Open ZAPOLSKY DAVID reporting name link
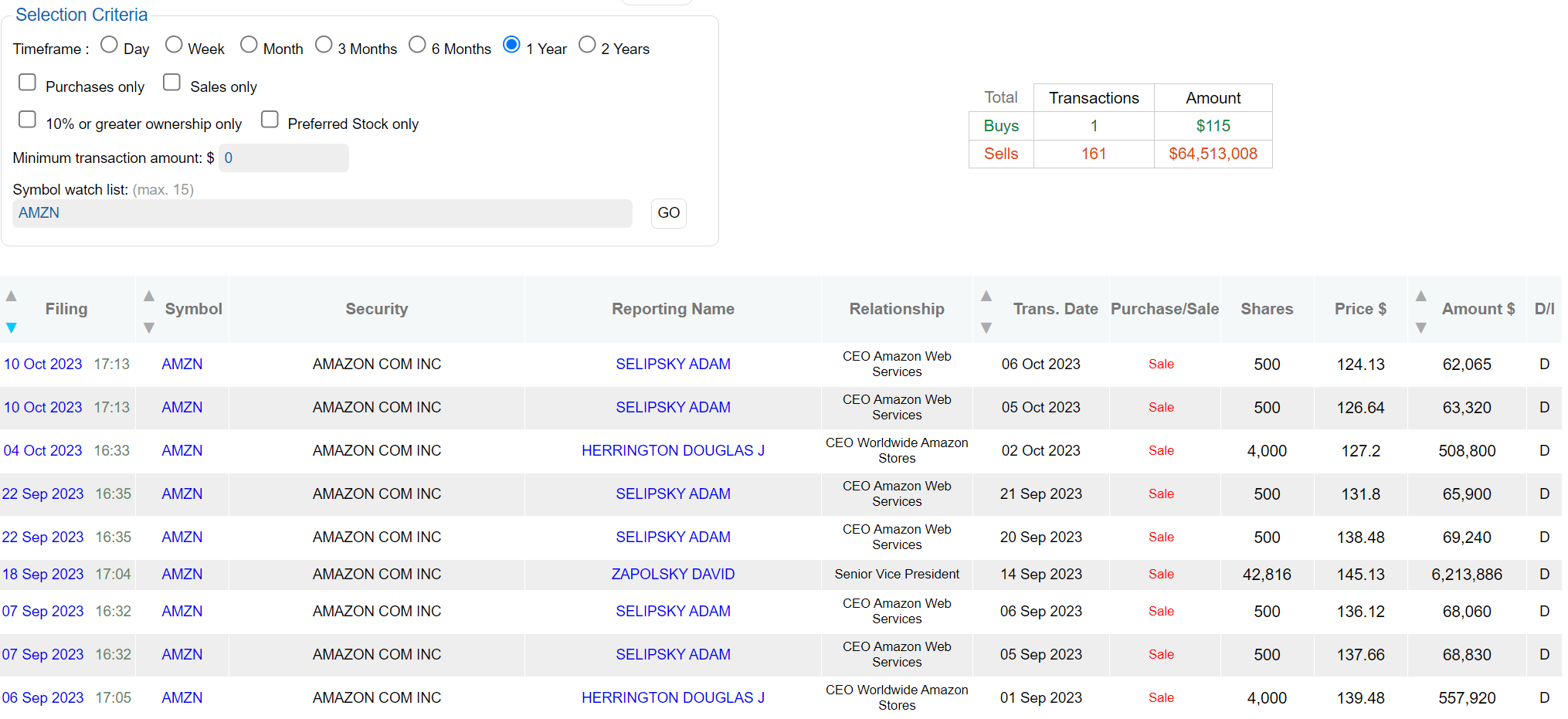The width and height of the screenshot is (1568, 719). 674,575
